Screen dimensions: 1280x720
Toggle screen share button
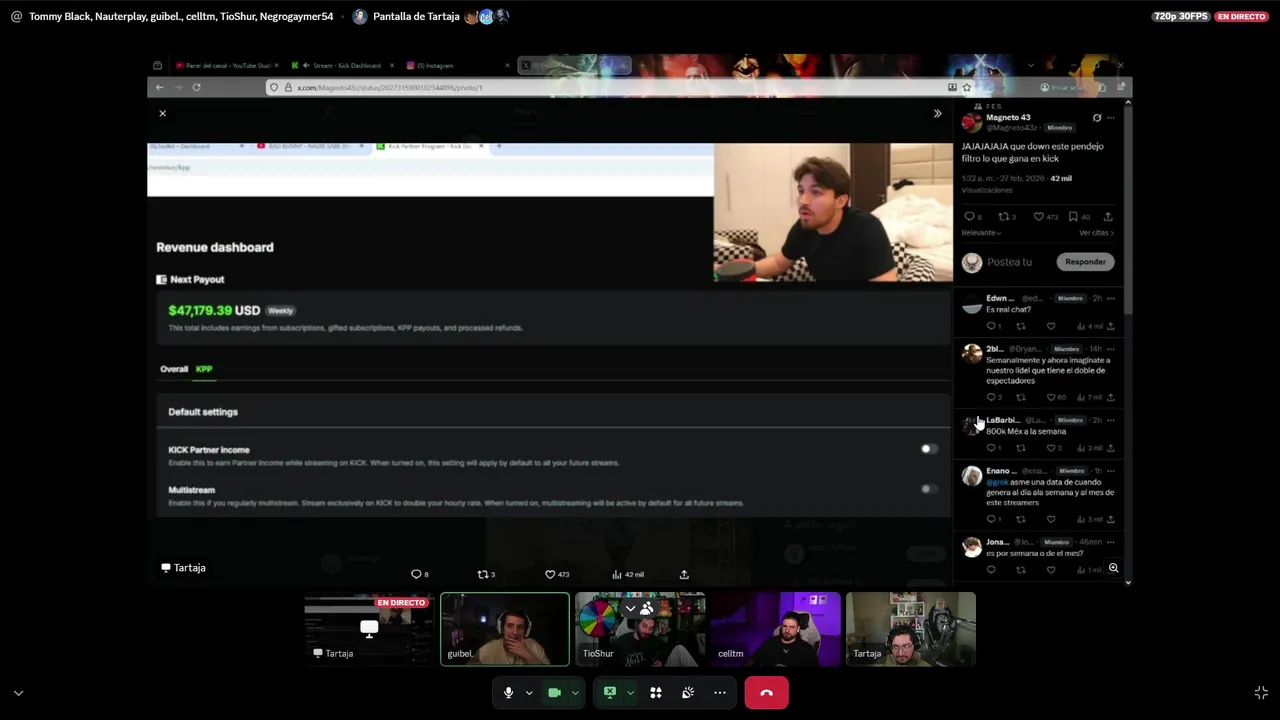(x=609, y=693)
